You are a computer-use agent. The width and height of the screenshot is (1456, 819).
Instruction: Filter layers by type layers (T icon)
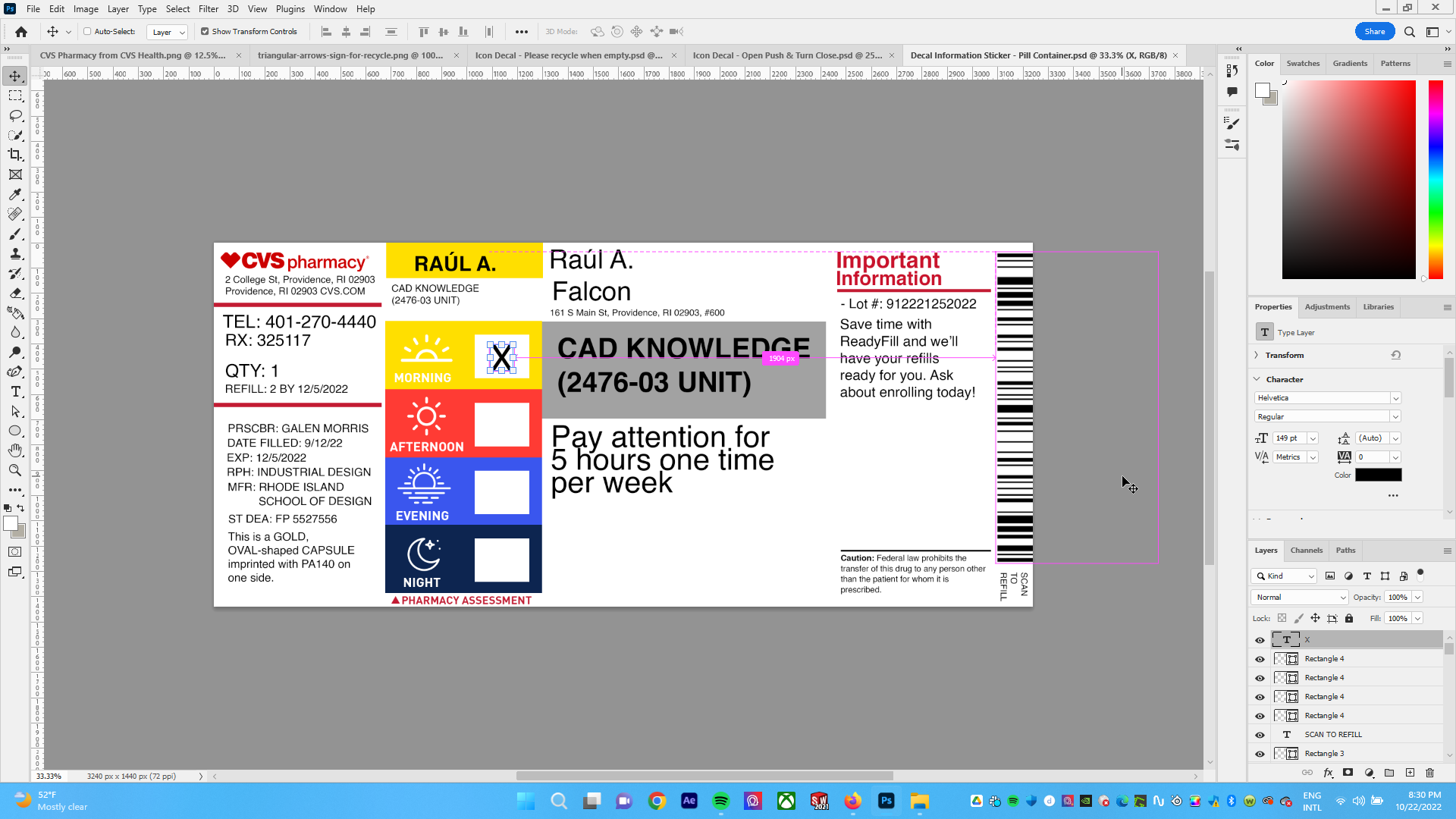point(1367,576)
